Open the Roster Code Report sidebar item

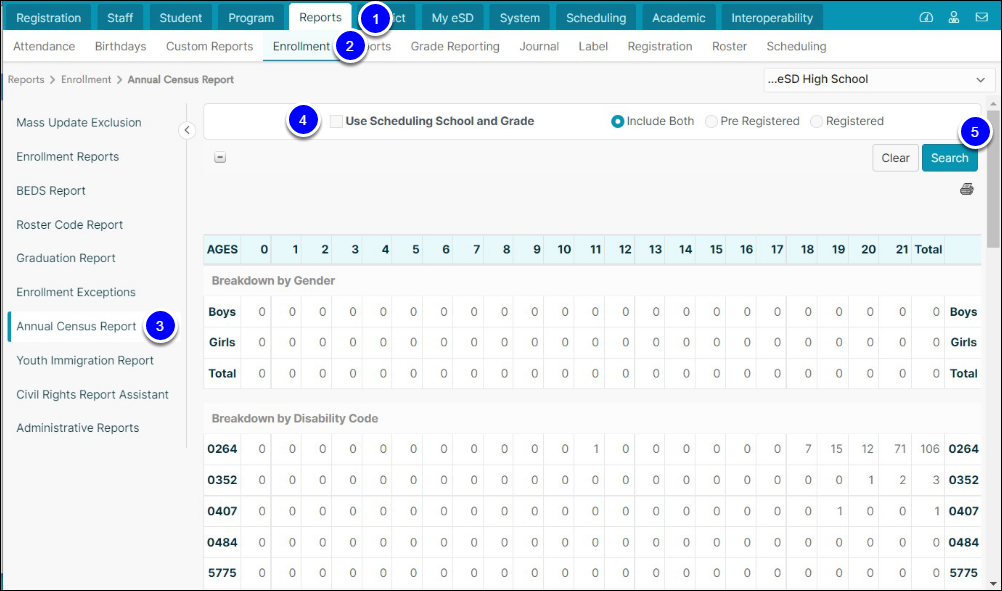pos(70,225)
